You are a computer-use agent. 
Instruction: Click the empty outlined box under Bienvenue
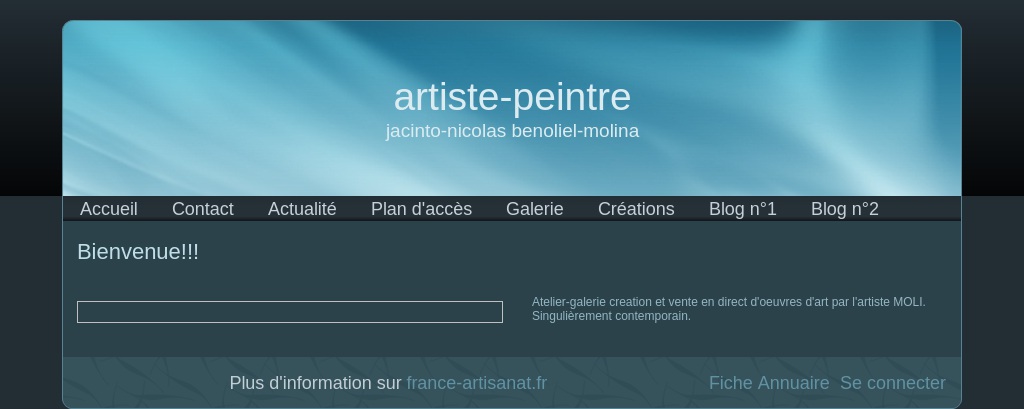(290, 312)
